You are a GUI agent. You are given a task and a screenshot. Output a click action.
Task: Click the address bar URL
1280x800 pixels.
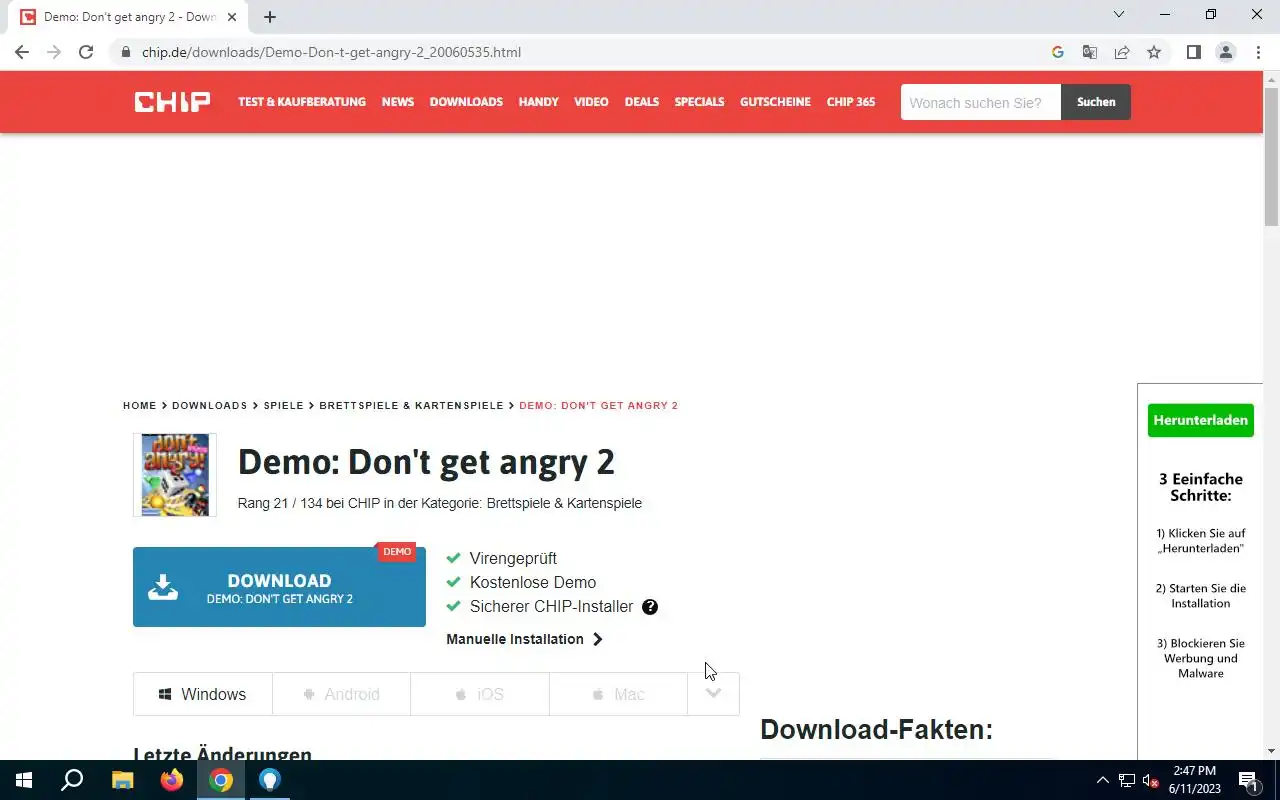(x=331, y=52)
